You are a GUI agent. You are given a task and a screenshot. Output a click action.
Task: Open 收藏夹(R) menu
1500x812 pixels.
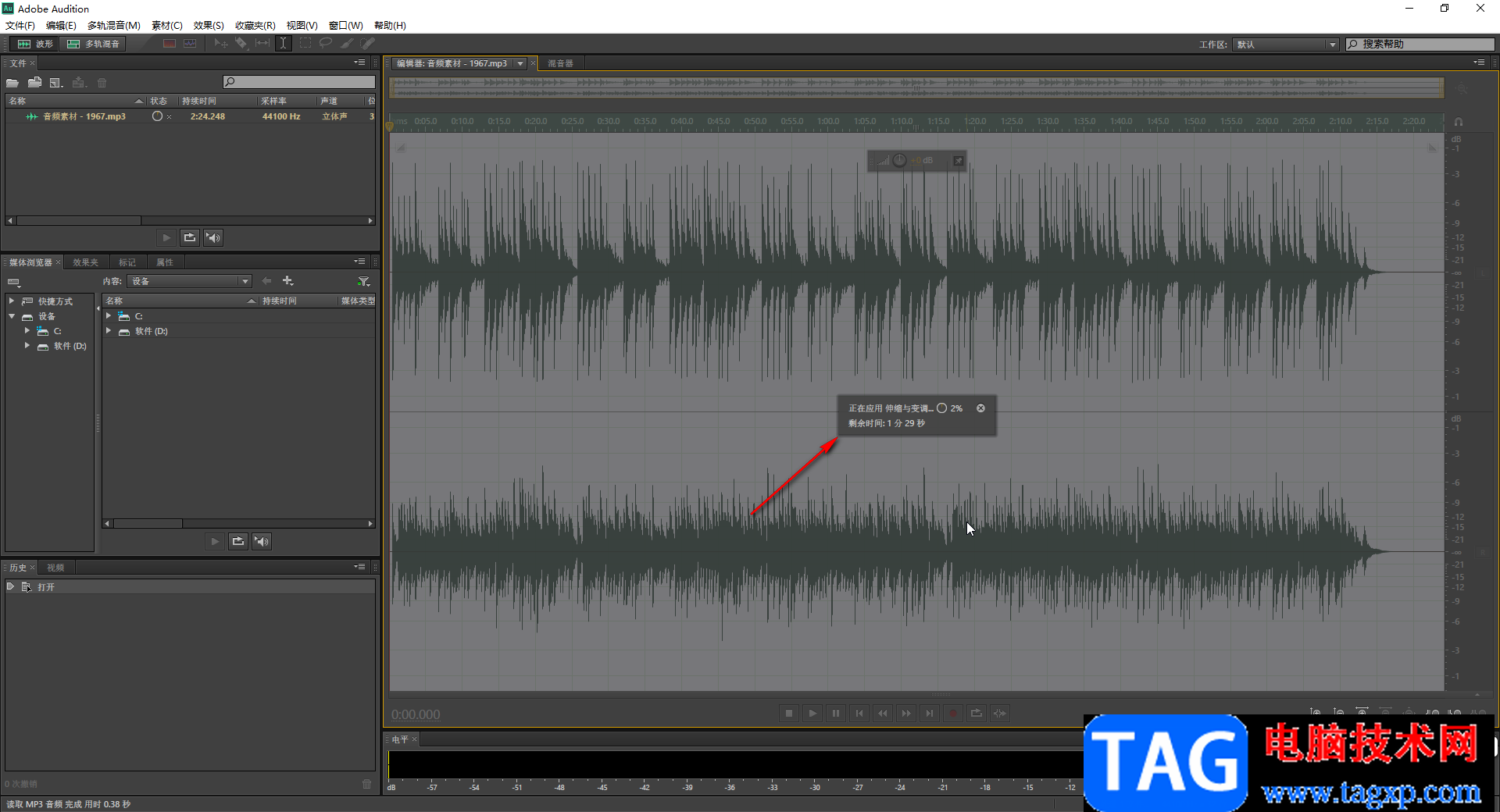[x=255, y=25]
